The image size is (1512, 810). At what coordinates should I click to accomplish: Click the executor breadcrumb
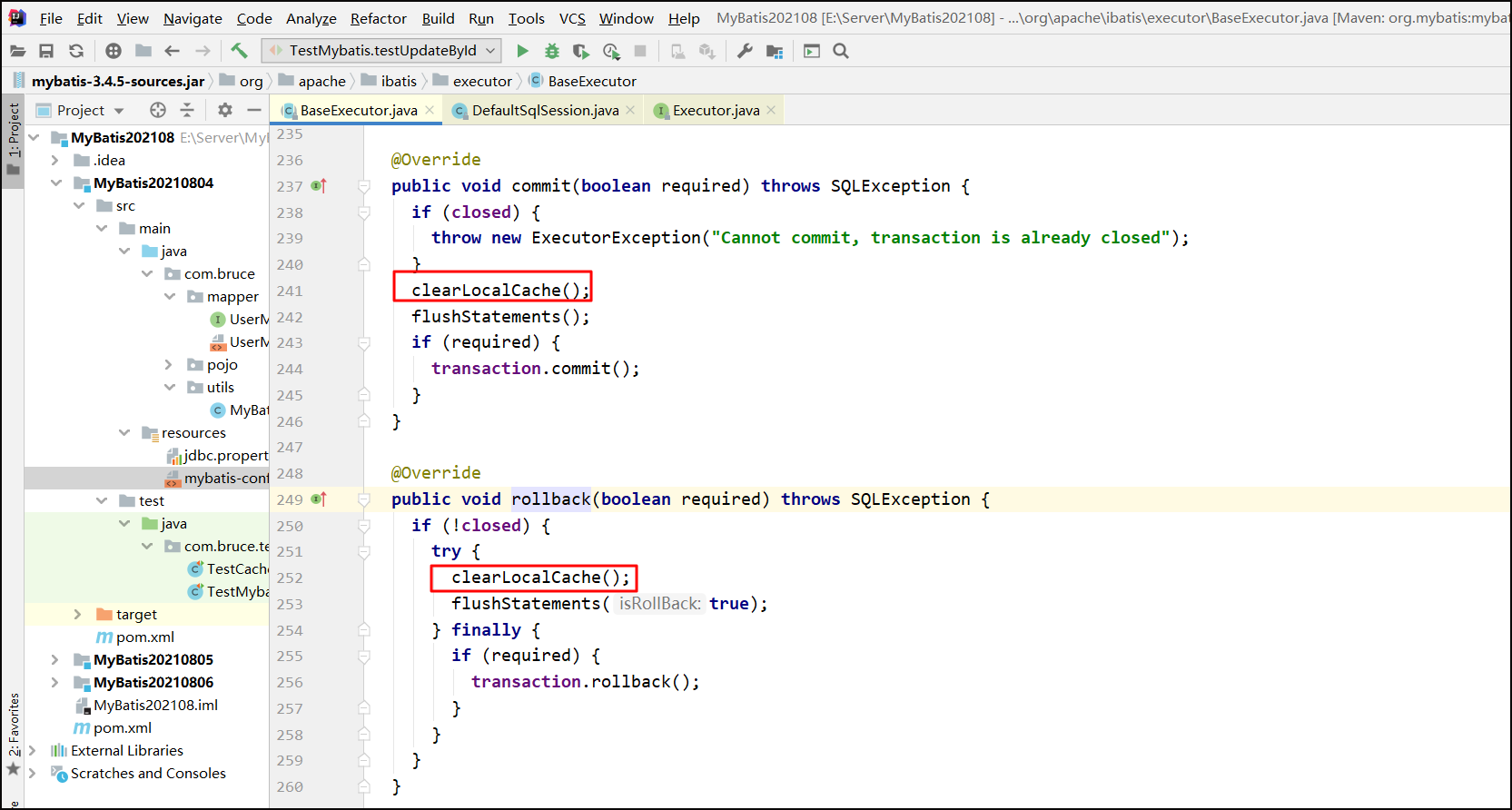coord(482,82)
